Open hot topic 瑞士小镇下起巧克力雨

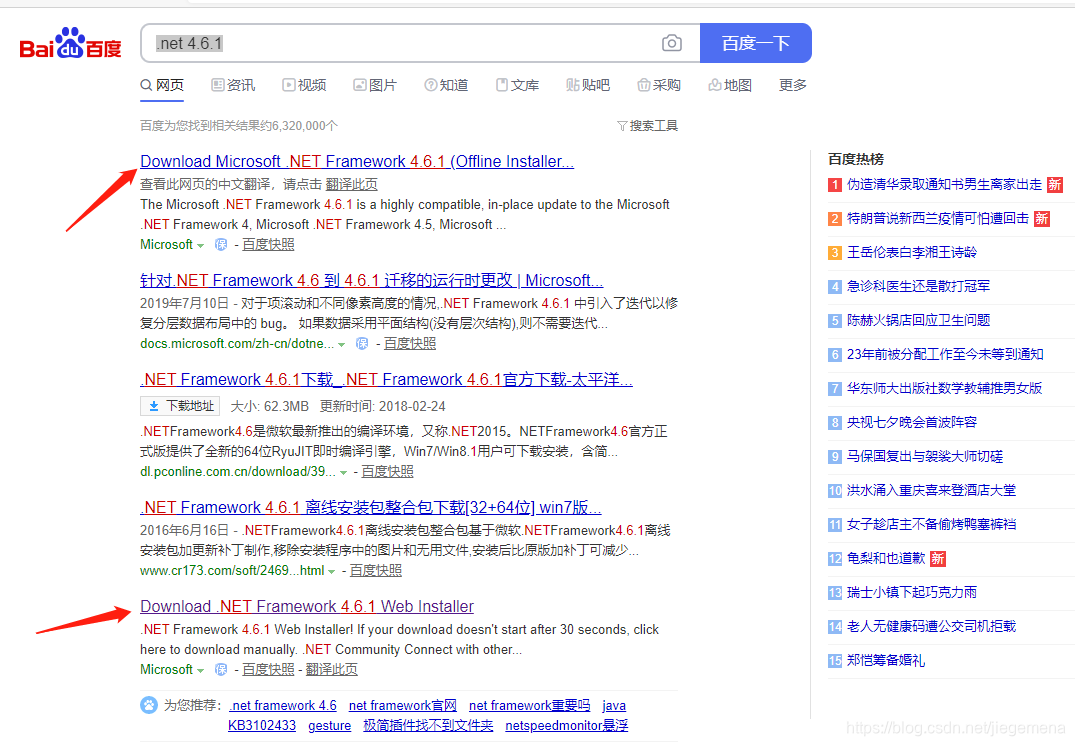point(912,592)
